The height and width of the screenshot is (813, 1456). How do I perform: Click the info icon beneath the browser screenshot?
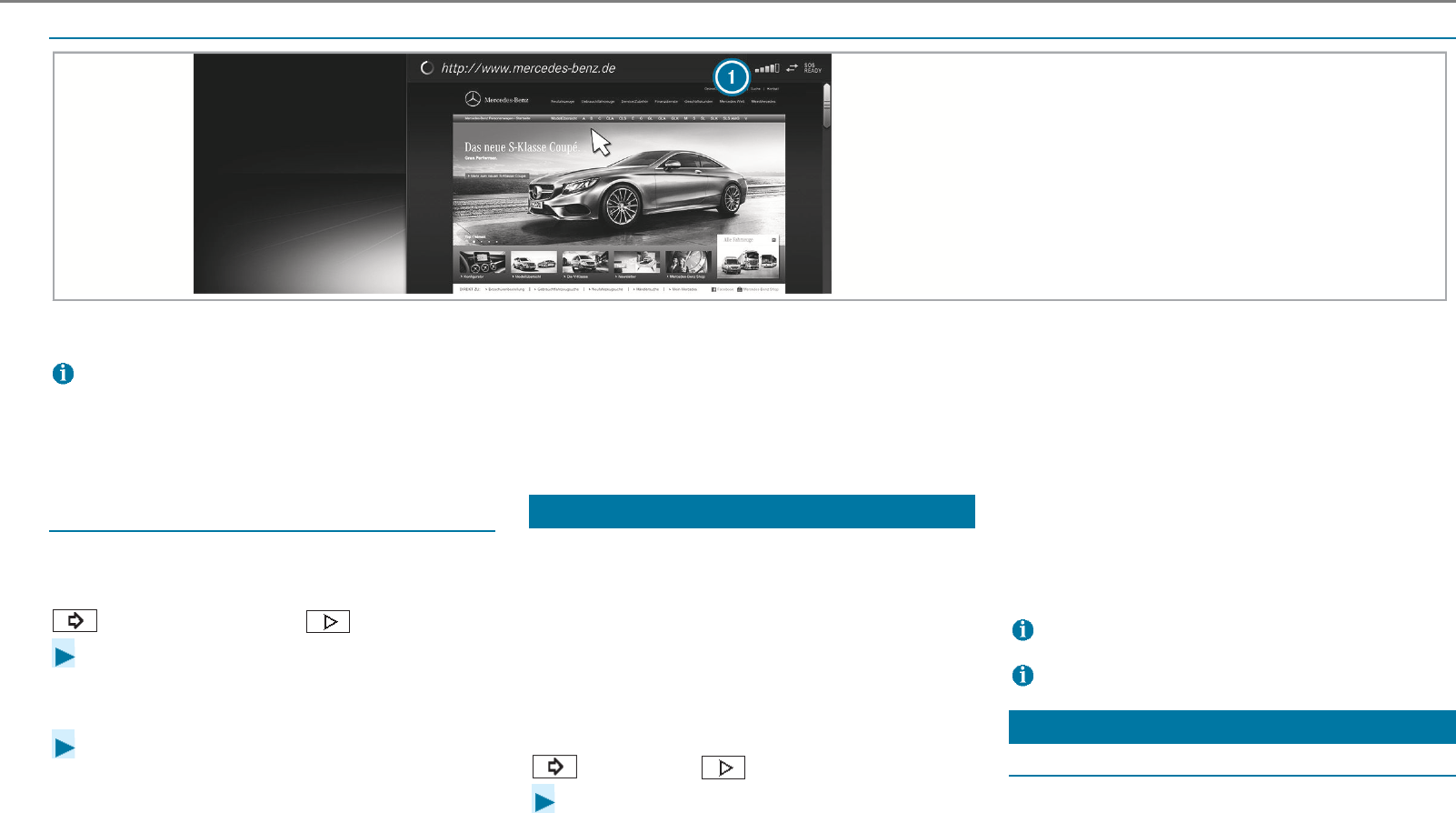coord(63,374)
